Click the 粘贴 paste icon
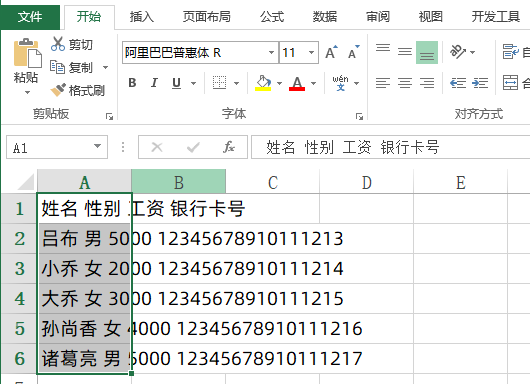 click(27, 53)
